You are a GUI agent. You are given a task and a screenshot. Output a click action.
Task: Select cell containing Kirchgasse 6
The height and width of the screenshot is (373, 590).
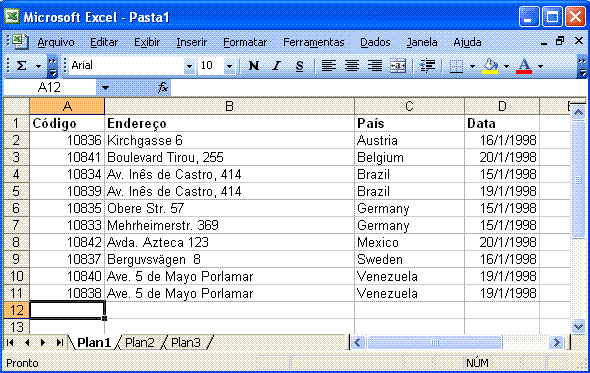pos(229,140)
